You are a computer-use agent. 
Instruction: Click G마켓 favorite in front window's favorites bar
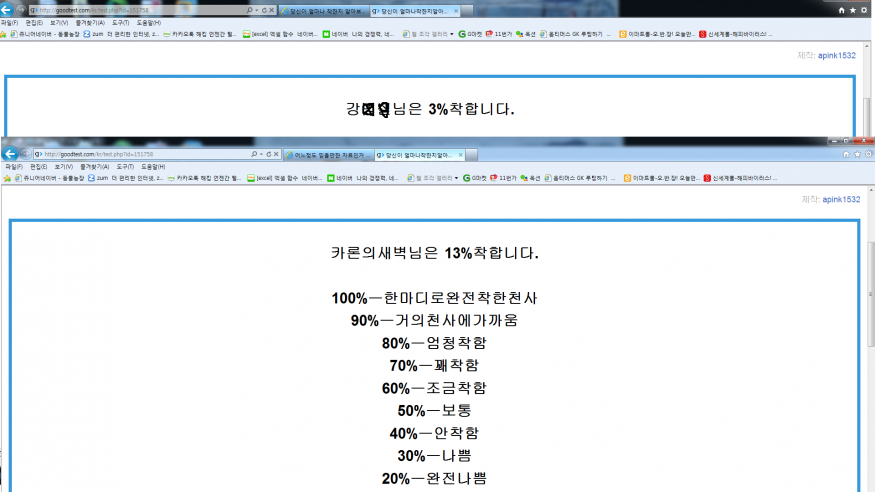click(x=471, y=178)
